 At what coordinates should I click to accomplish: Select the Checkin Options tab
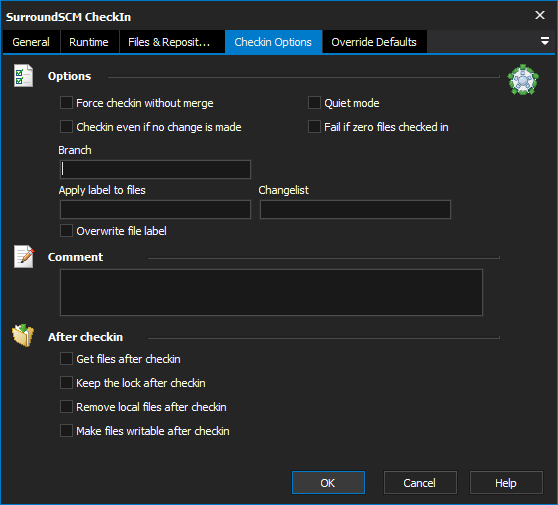pos(273,42)
